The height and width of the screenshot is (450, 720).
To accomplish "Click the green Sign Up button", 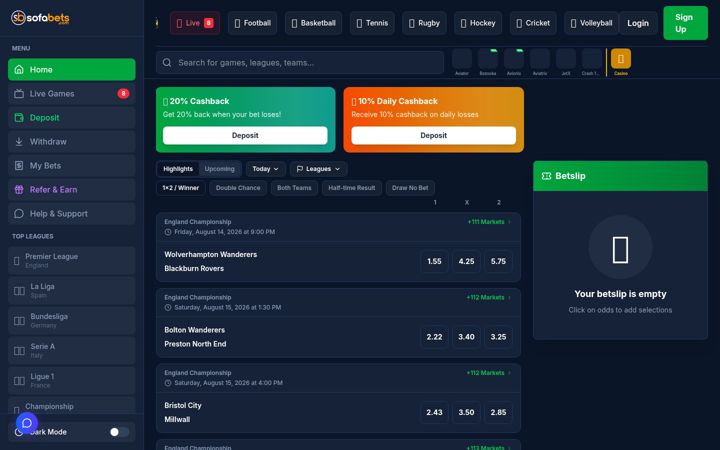I will point(685,23).
